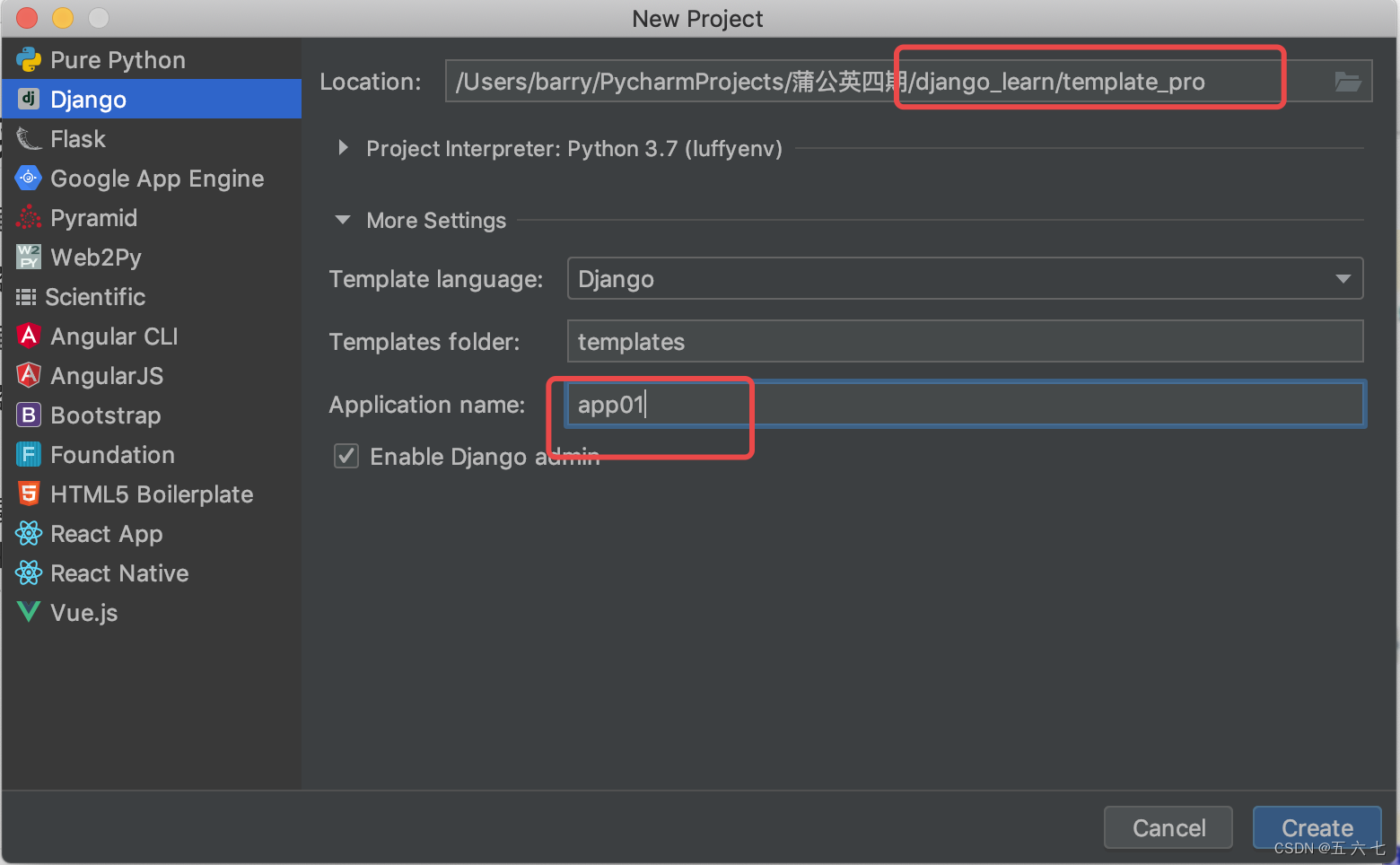
Task: Select Foundation project type
Action: pyautogui.click(x=151, y=455)
